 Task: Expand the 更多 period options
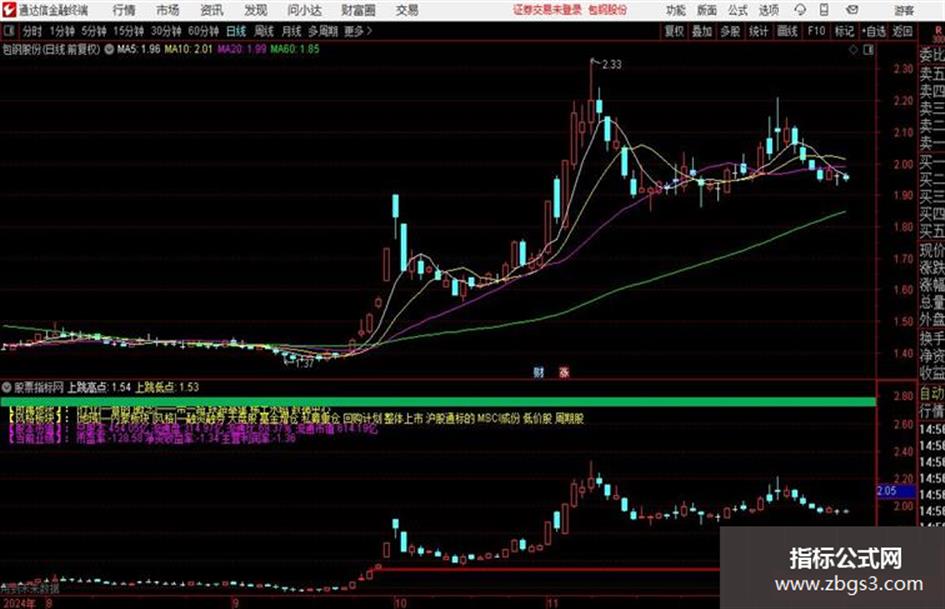(x=358, y=31)
